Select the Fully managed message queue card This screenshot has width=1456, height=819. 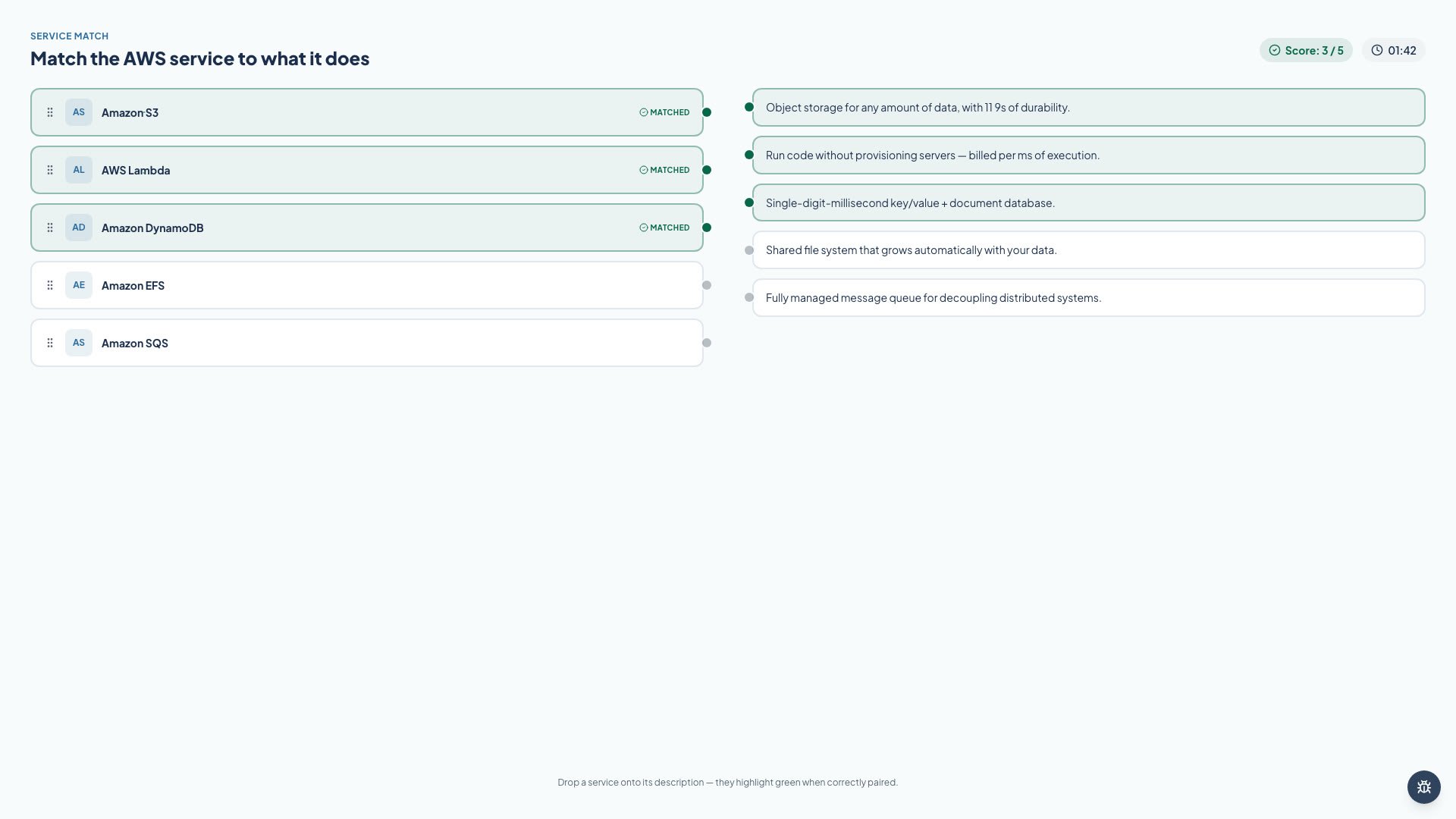[1089, 297]
